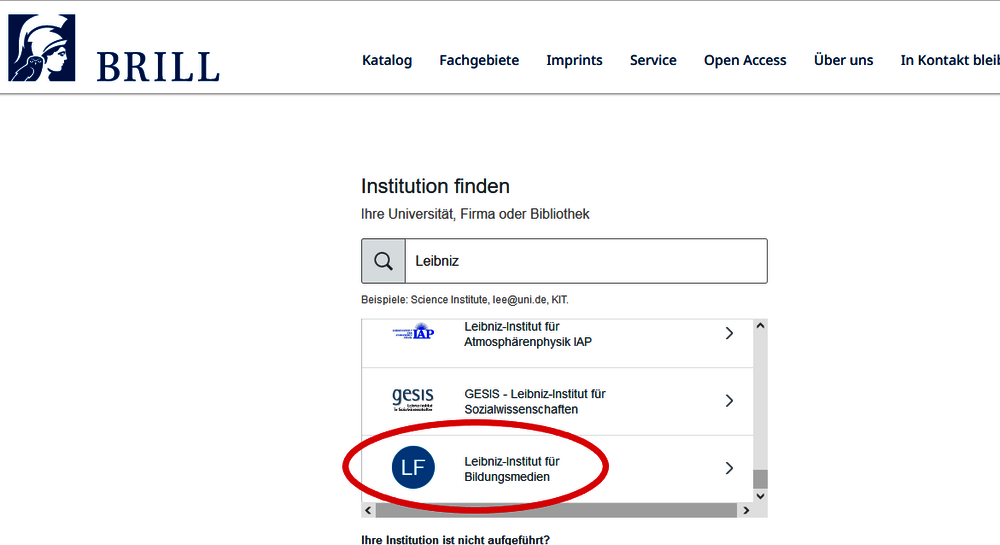Image resolution: width=1000 pixels, height=545 pixels.
Task: Click the Brill logo in the header
Action: 113,50
